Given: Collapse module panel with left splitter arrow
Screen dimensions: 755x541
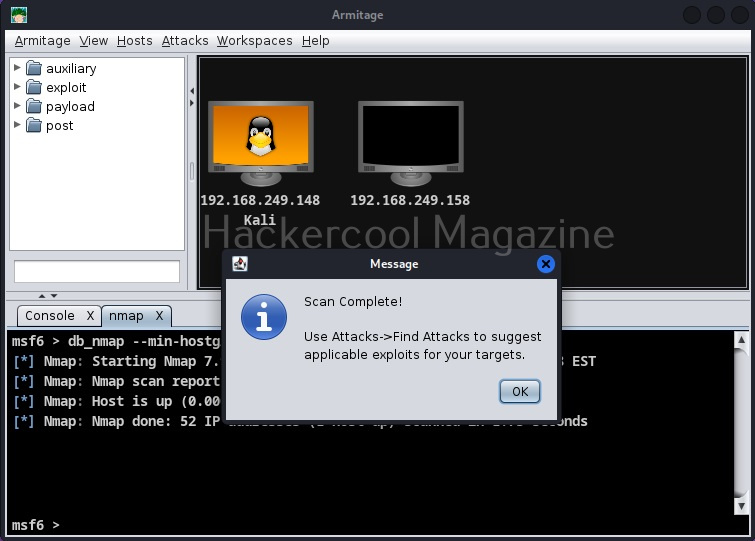Looking at the screenshot, I should pos(192,91).
